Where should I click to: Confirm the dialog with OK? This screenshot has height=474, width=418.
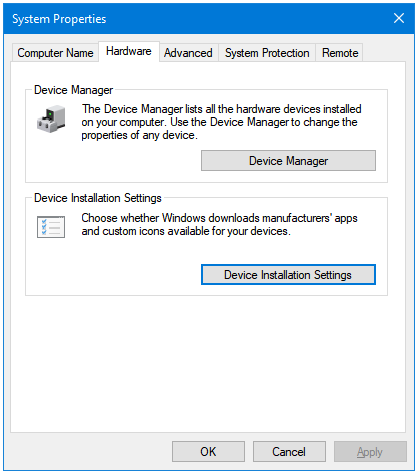click(208, 452)
